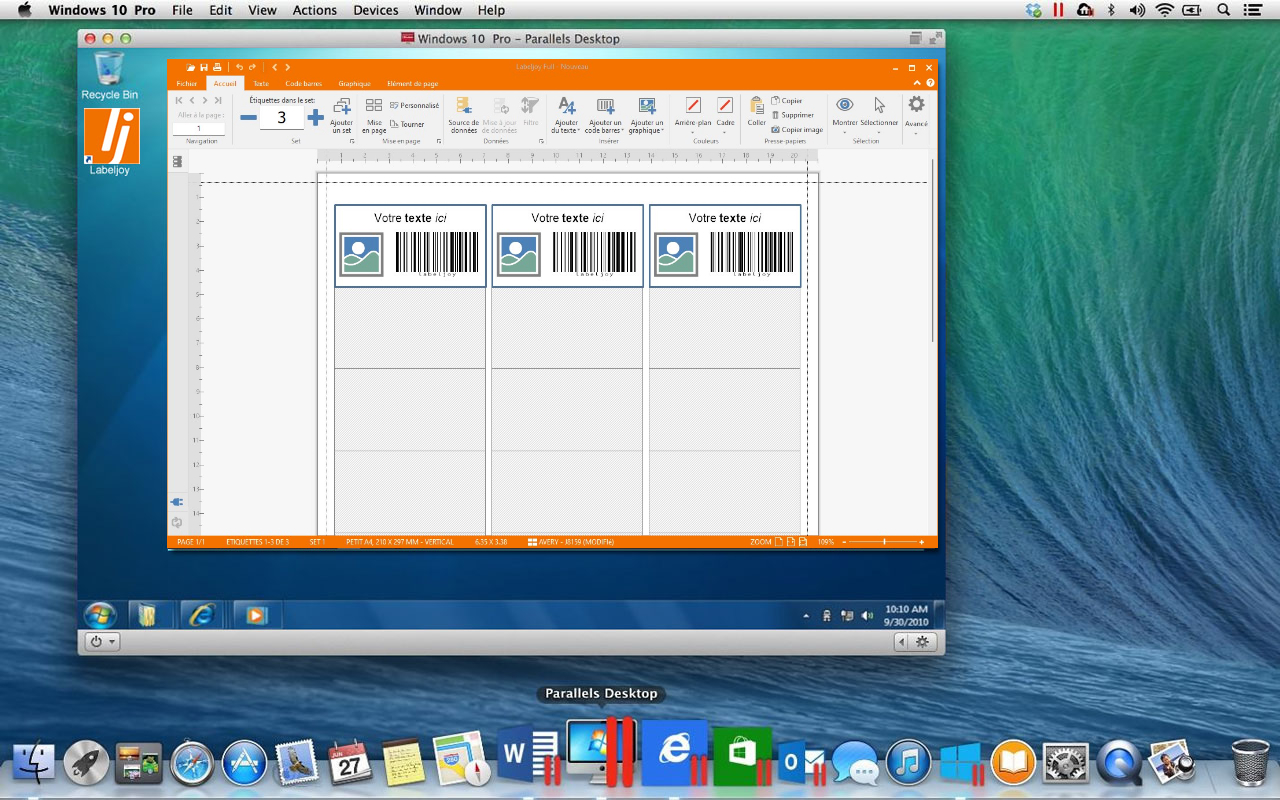The width and height of the screenshot is (1280, 800).
Task: Select barcode in the second label
Action: point(594,254)
